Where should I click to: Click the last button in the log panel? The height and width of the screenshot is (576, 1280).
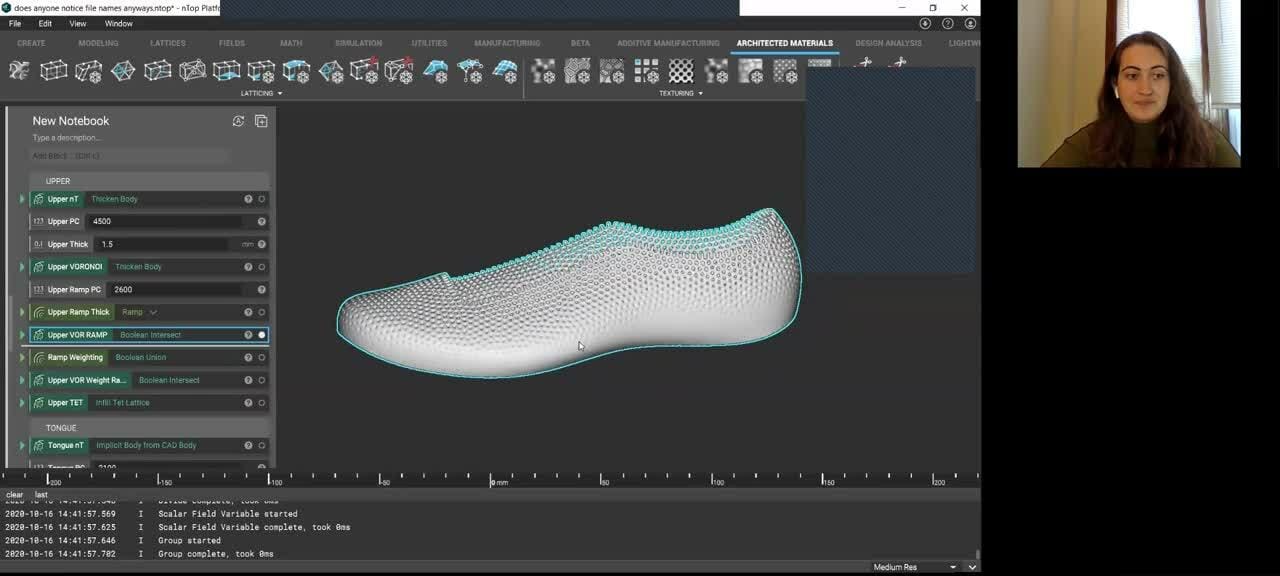41,494
